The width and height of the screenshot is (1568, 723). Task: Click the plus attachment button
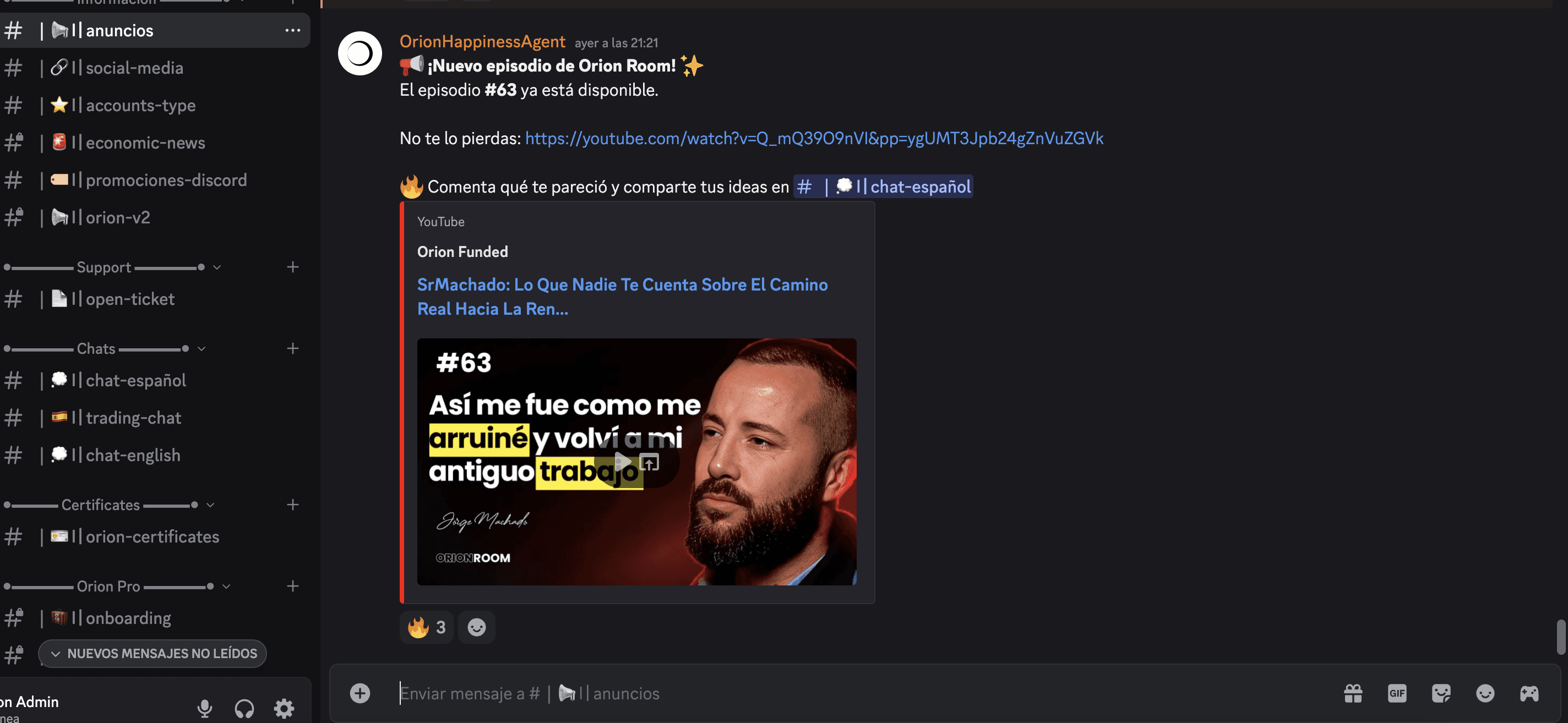point(360,693)
